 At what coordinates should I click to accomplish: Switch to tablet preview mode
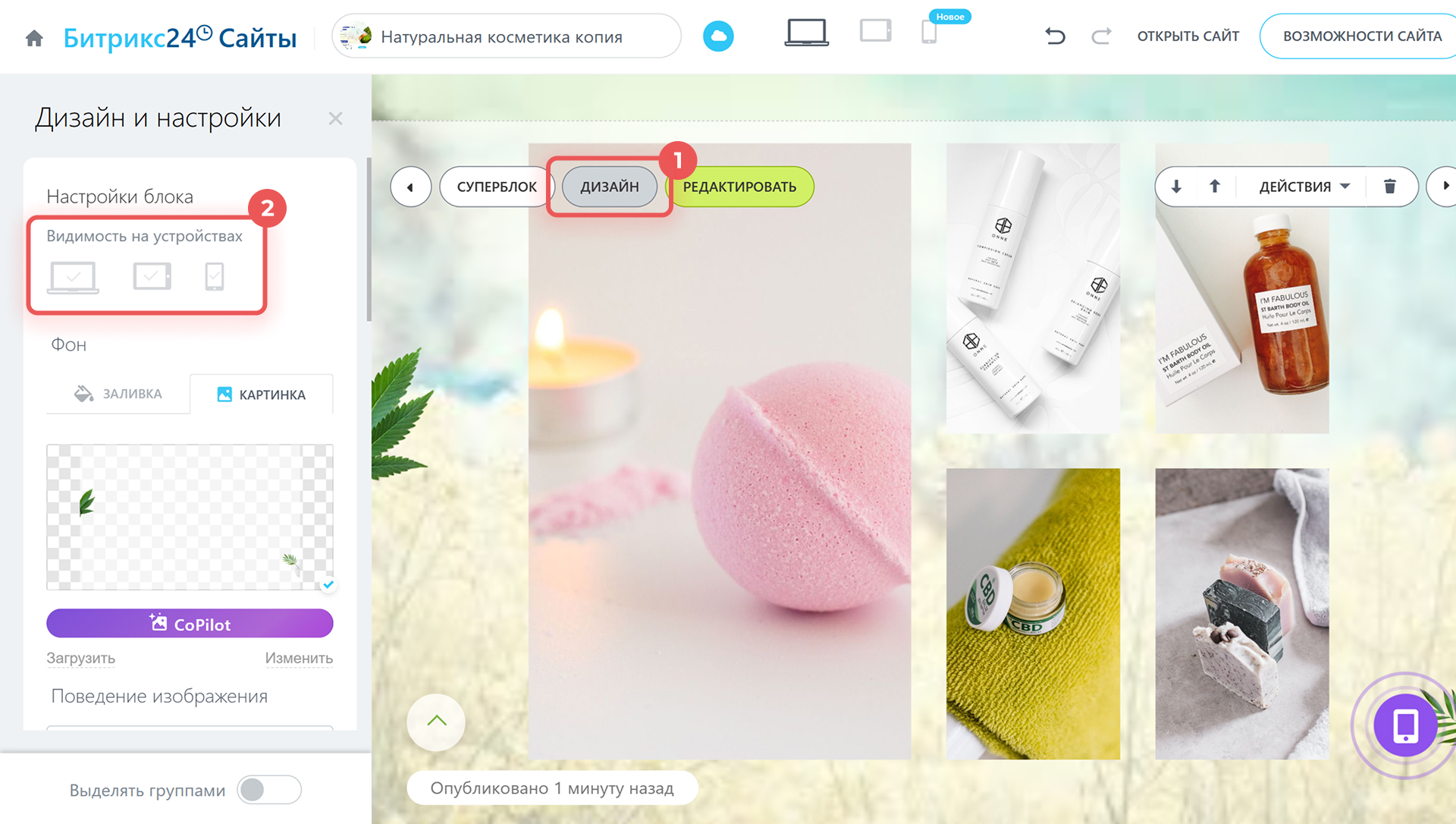(x=875, y=32)
